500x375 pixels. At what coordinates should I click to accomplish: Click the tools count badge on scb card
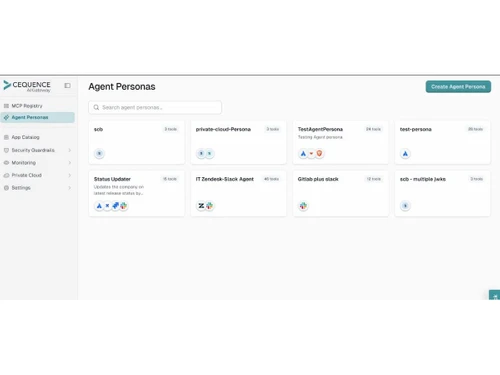[171, 129]
